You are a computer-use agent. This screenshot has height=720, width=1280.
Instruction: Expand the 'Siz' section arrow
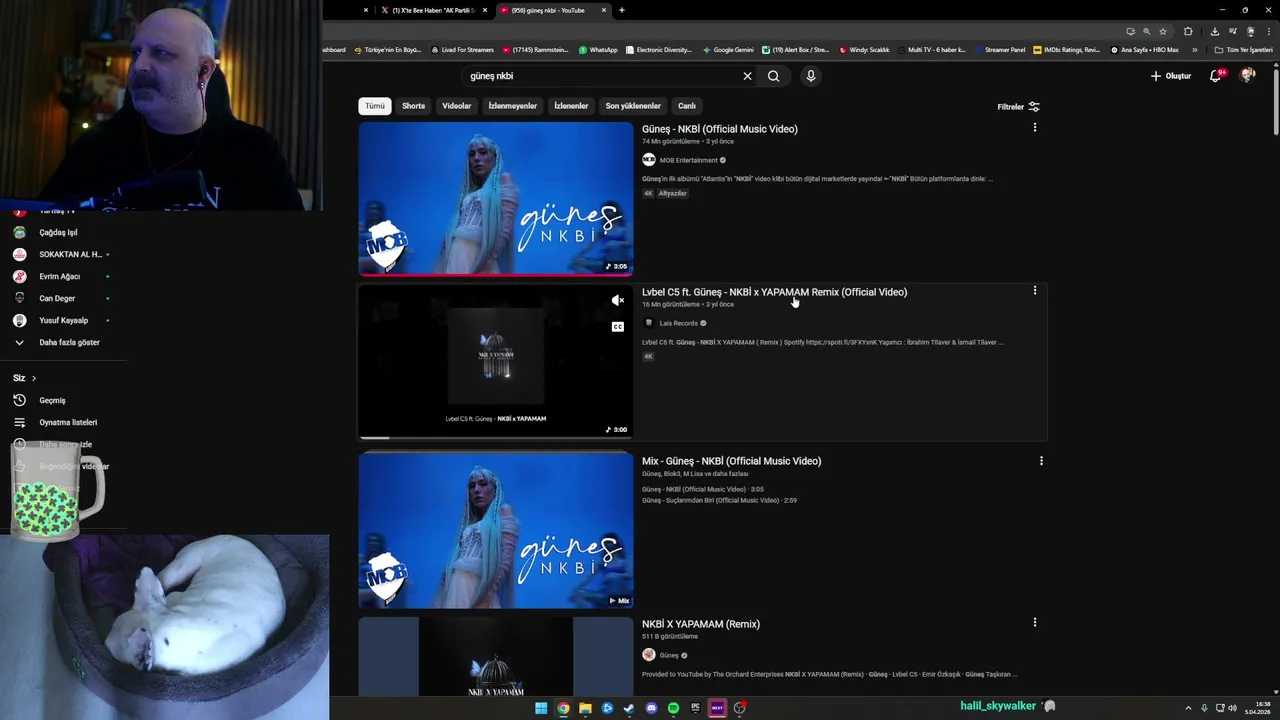click(33, 378)
